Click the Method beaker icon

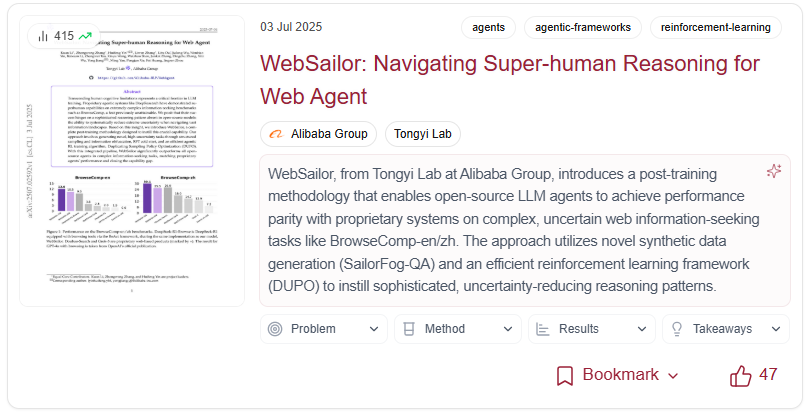[x=409, y=329]
